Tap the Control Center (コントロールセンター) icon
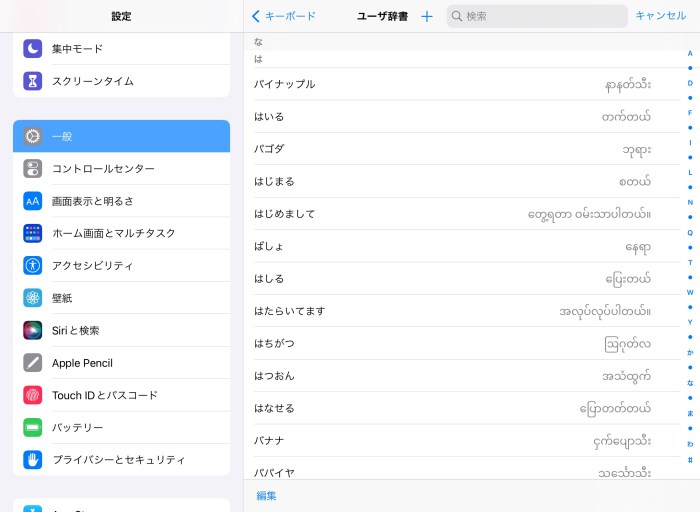This screenshot has height=512, width=700. click(33, 169)
